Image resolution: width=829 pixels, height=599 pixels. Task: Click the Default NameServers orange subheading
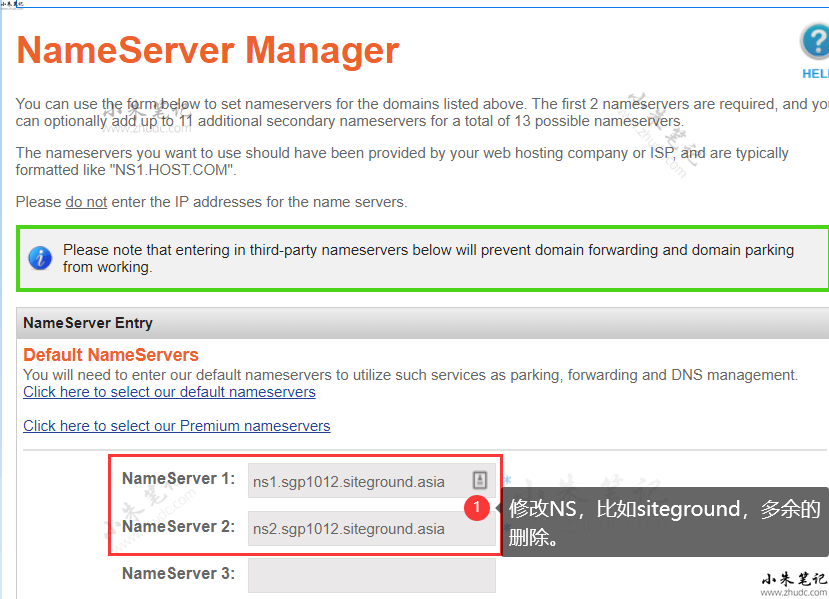[111, 355]
